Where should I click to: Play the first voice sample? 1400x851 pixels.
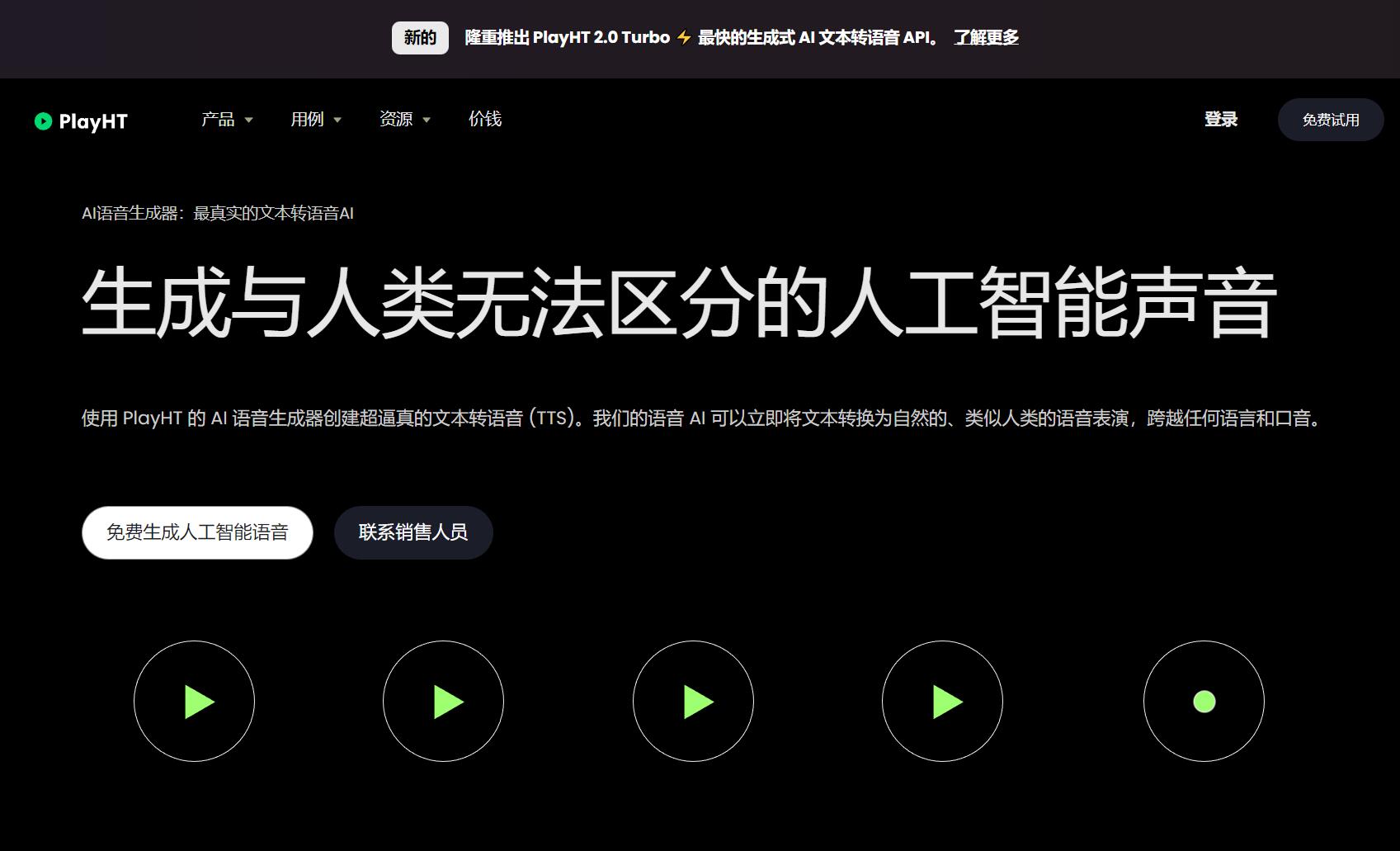pos(194,702)
